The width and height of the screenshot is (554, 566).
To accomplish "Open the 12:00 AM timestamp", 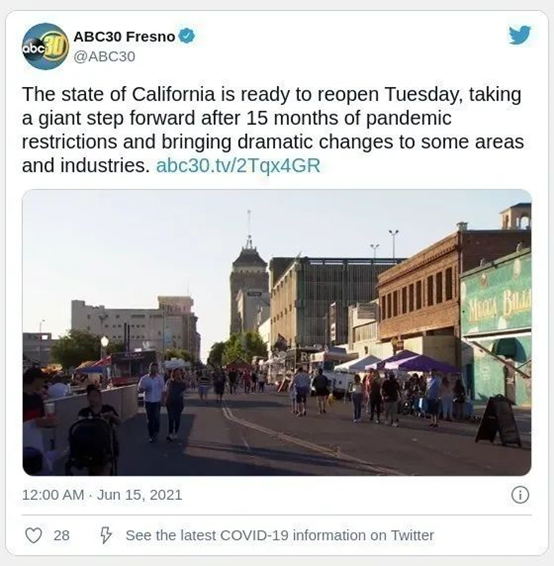I will (x=53, y=495).
